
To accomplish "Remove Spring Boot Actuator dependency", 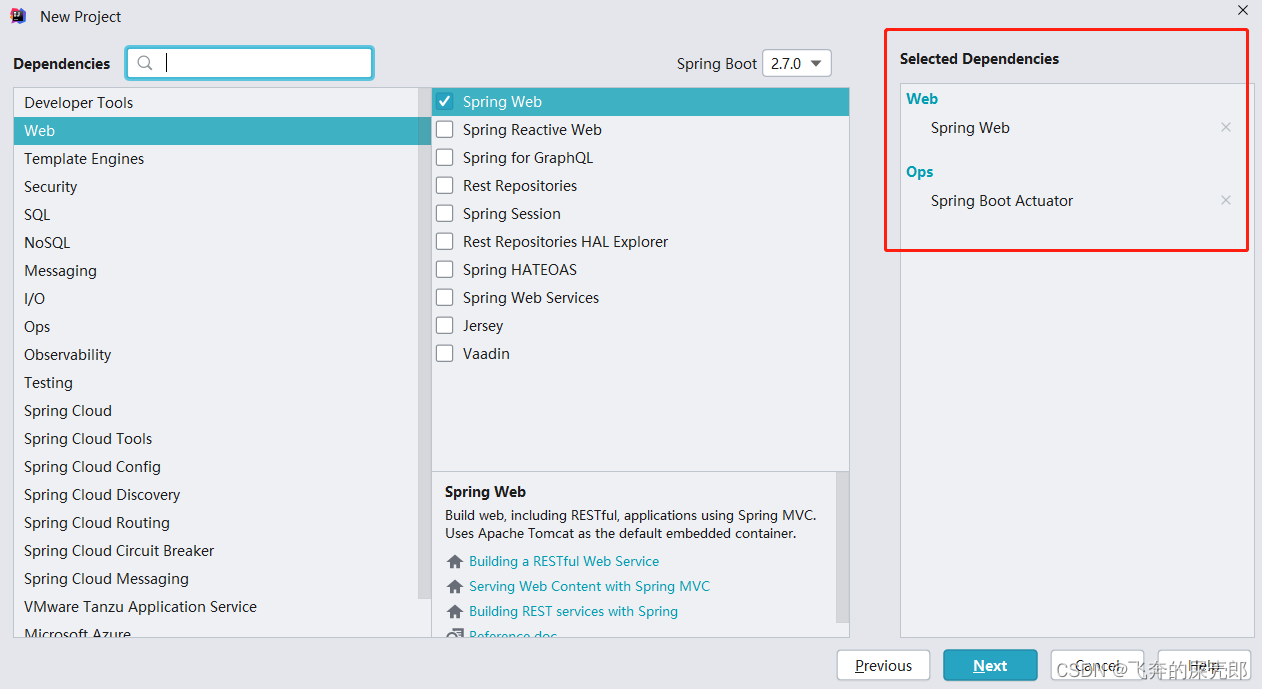I will (x=1226, y=200).
